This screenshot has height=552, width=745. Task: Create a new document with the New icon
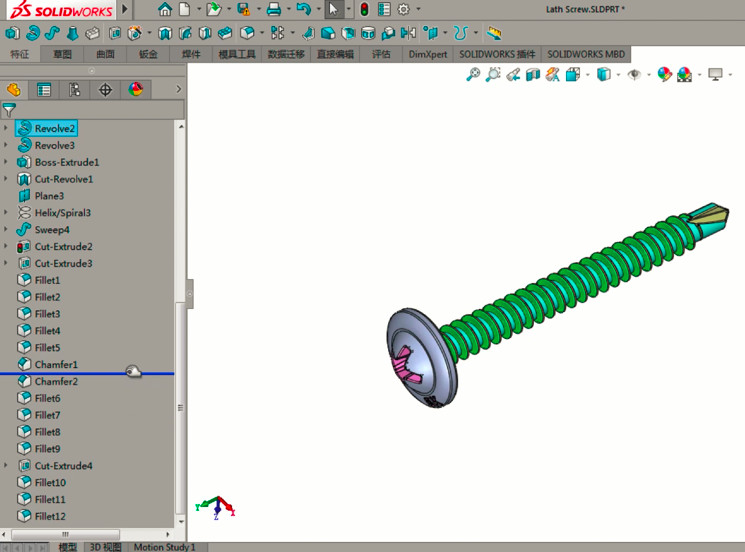pos(184,9)
